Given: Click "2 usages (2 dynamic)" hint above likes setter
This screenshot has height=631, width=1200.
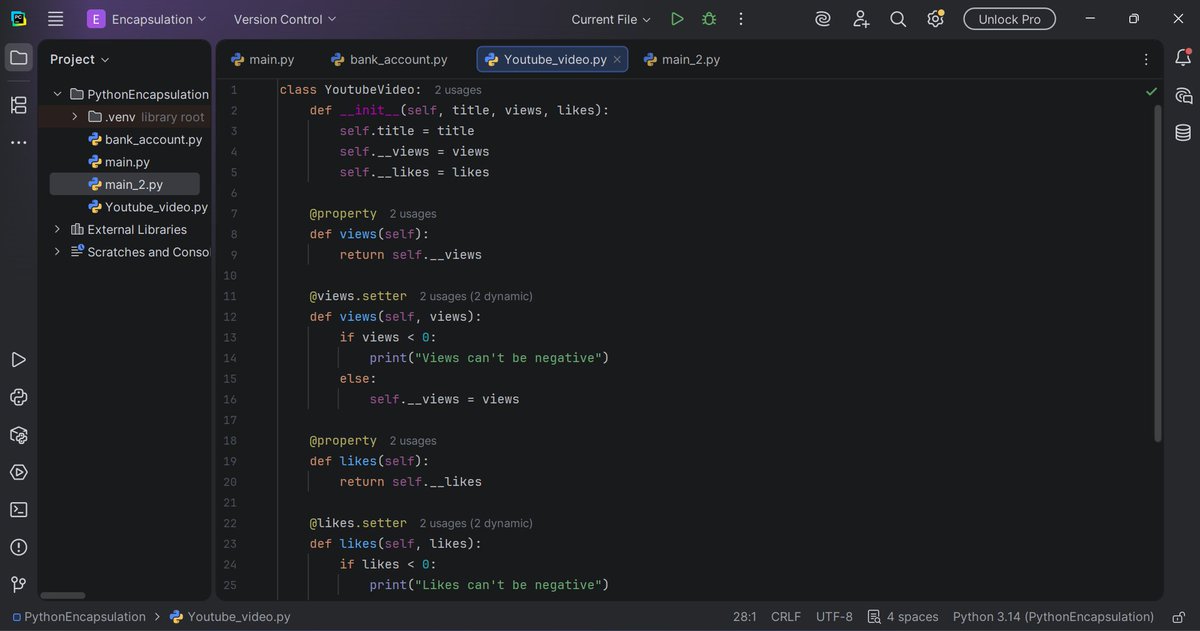Looking at the screenshot, I should click(476, 523).
